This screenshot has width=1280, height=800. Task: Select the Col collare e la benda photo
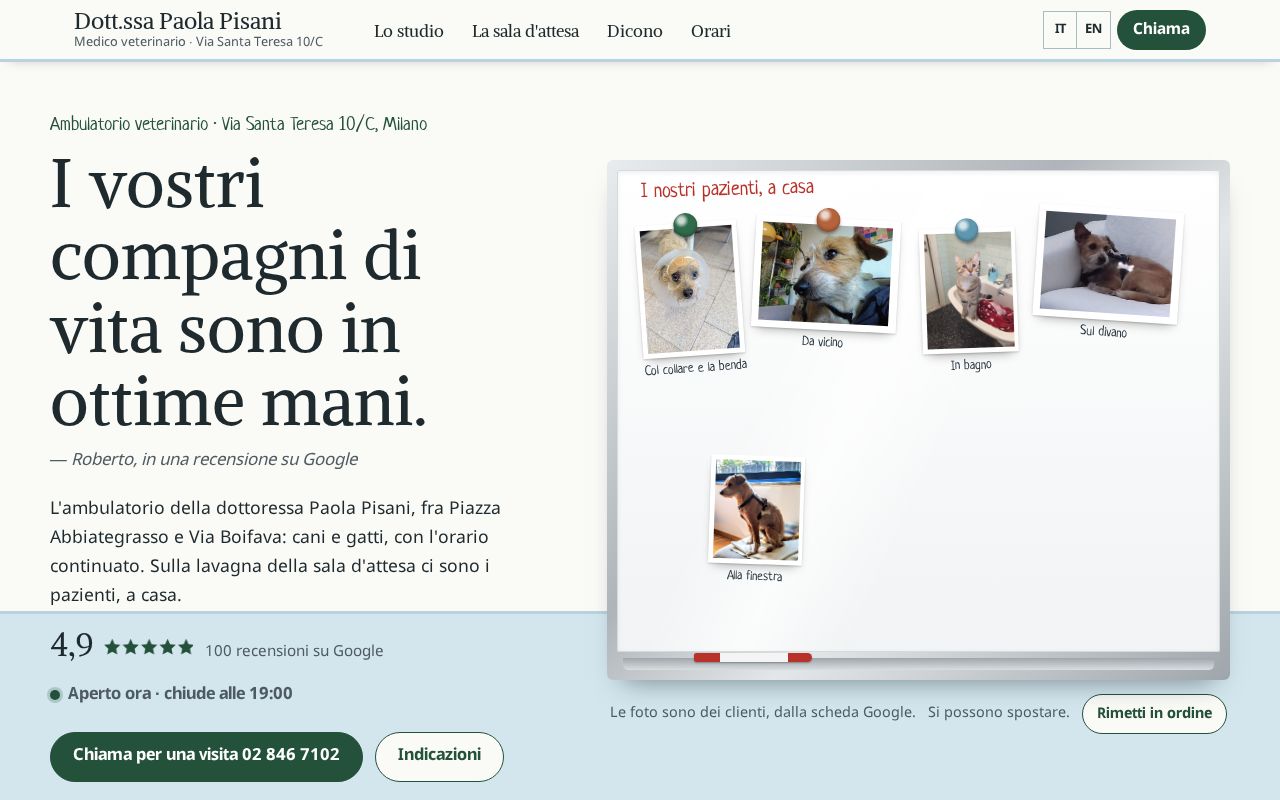coord(689,290)
